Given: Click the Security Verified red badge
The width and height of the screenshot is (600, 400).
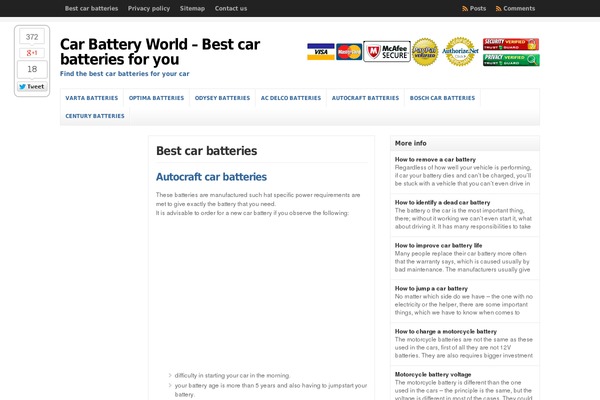Looking at the screenshot, I should pos(511,44).
